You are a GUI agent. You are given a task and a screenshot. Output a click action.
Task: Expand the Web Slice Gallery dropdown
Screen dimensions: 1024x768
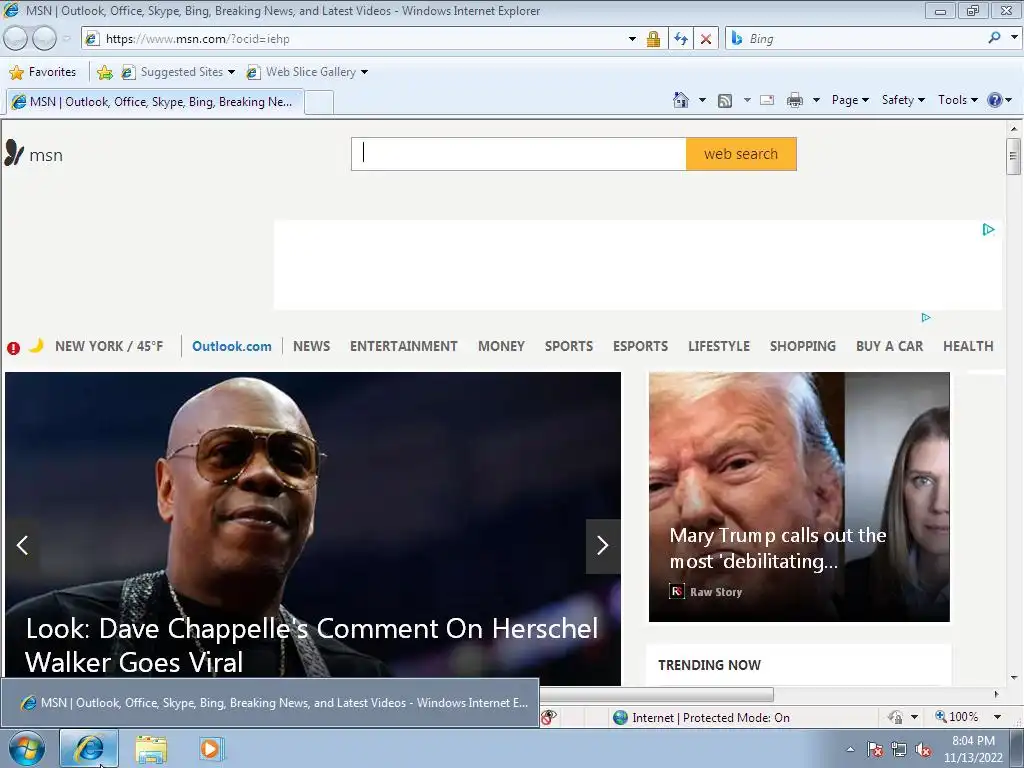coord(364,72)
